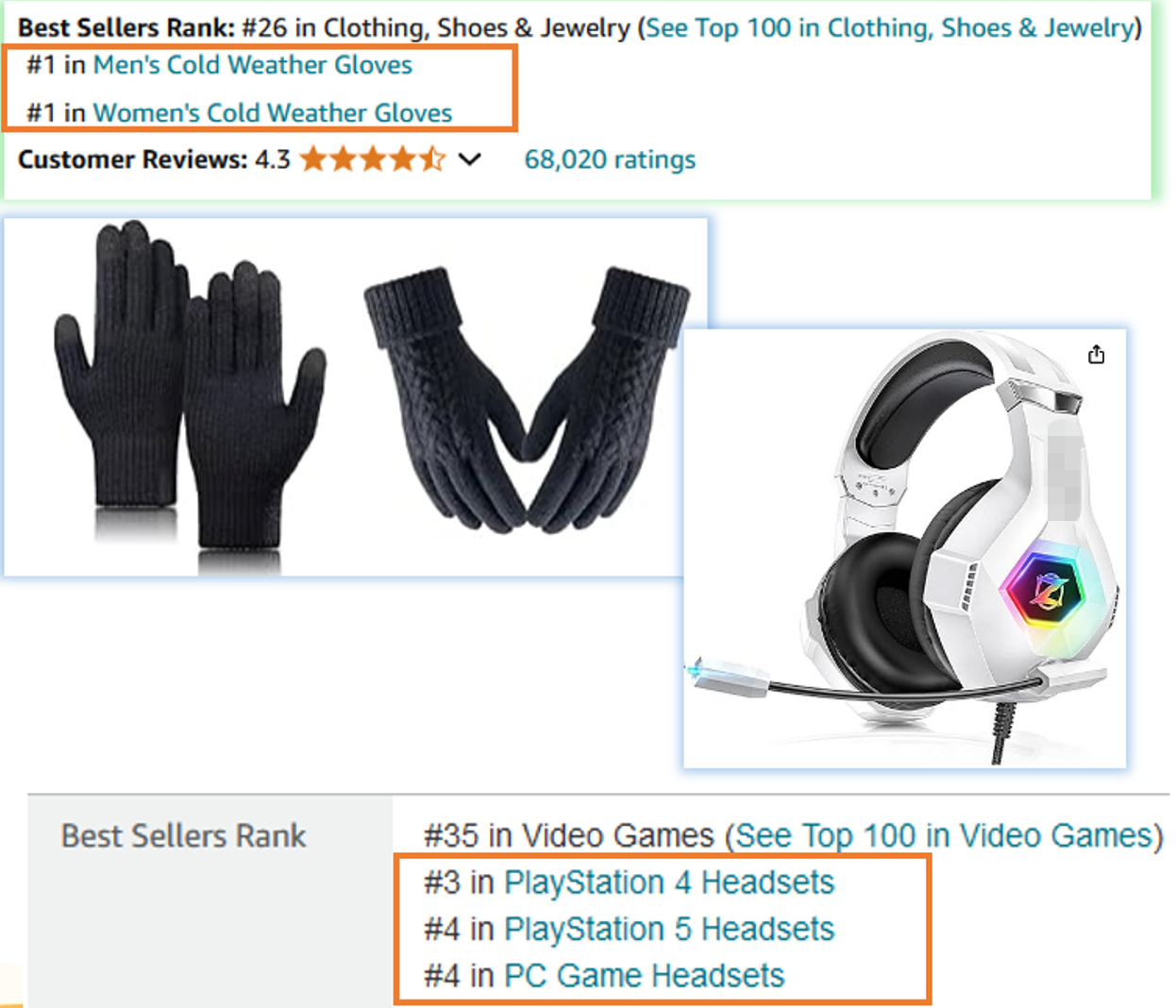Screen dimensions: 1176x1008
Task: Open Men's Cold Weather Gloves category
Action: tap(253, 65)
